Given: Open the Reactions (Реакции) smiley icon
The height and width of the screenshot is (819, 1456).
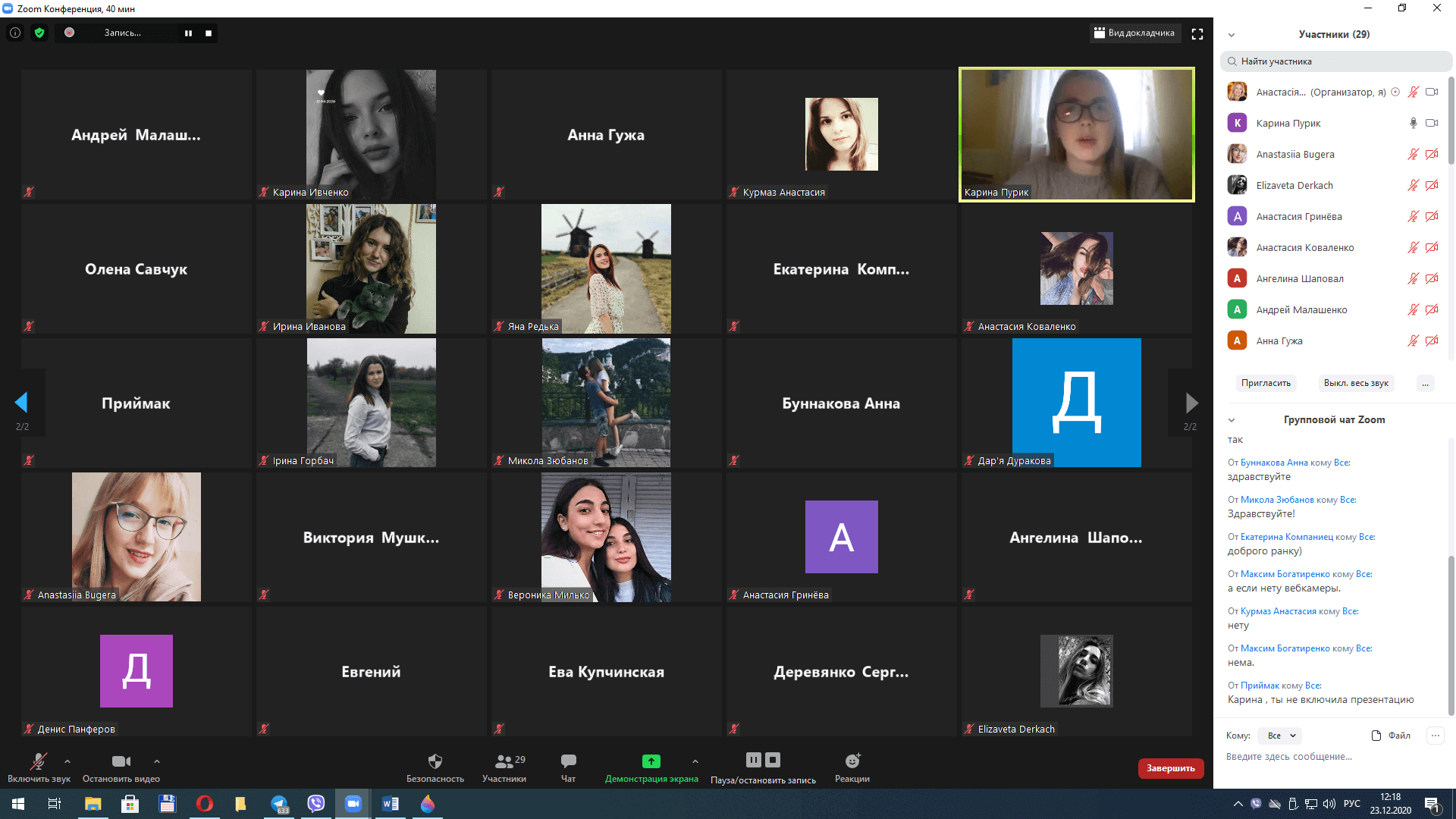Looking at the screenshot, I should [x=852, y=761].
